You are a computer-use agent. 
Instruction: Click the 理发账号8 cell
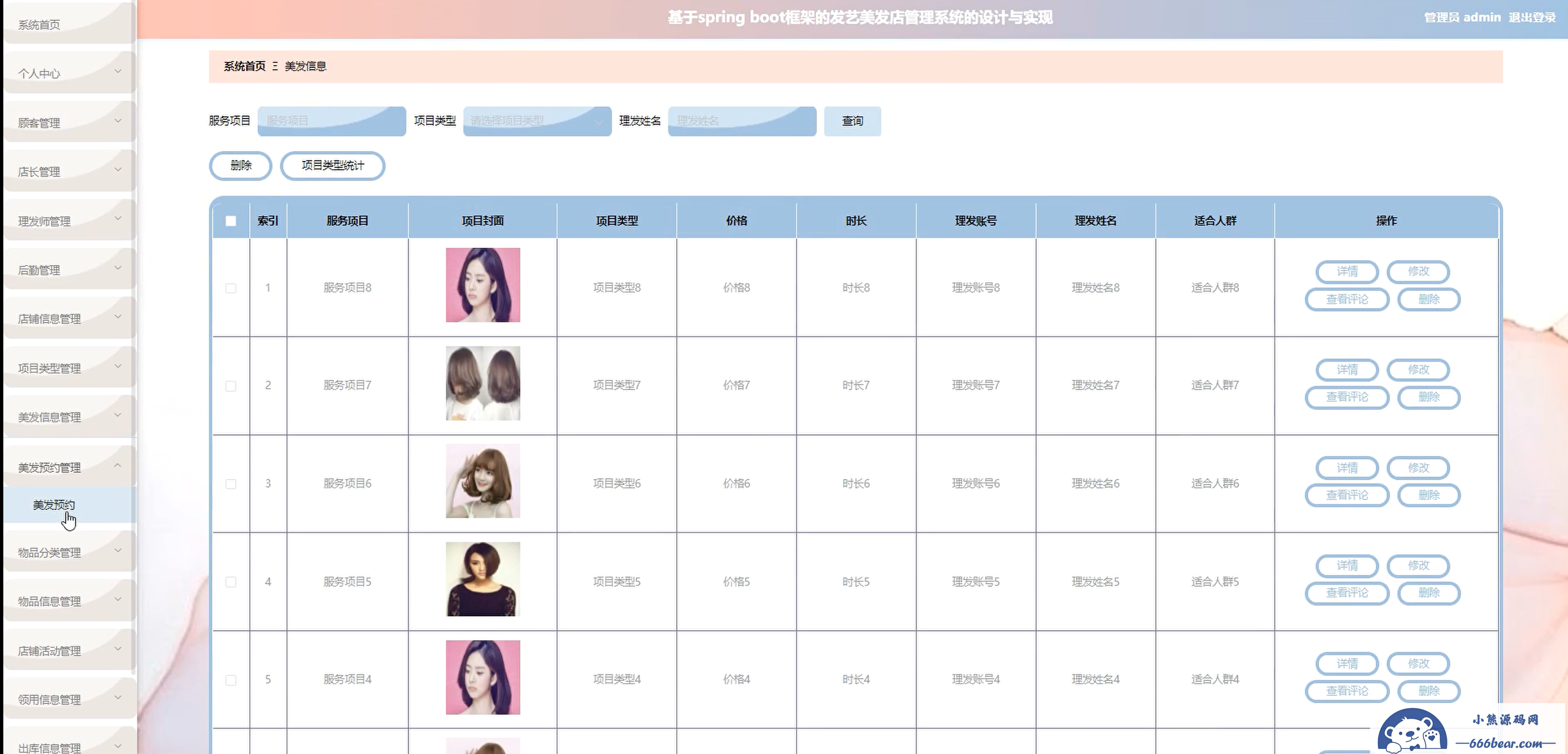[976, 288]
